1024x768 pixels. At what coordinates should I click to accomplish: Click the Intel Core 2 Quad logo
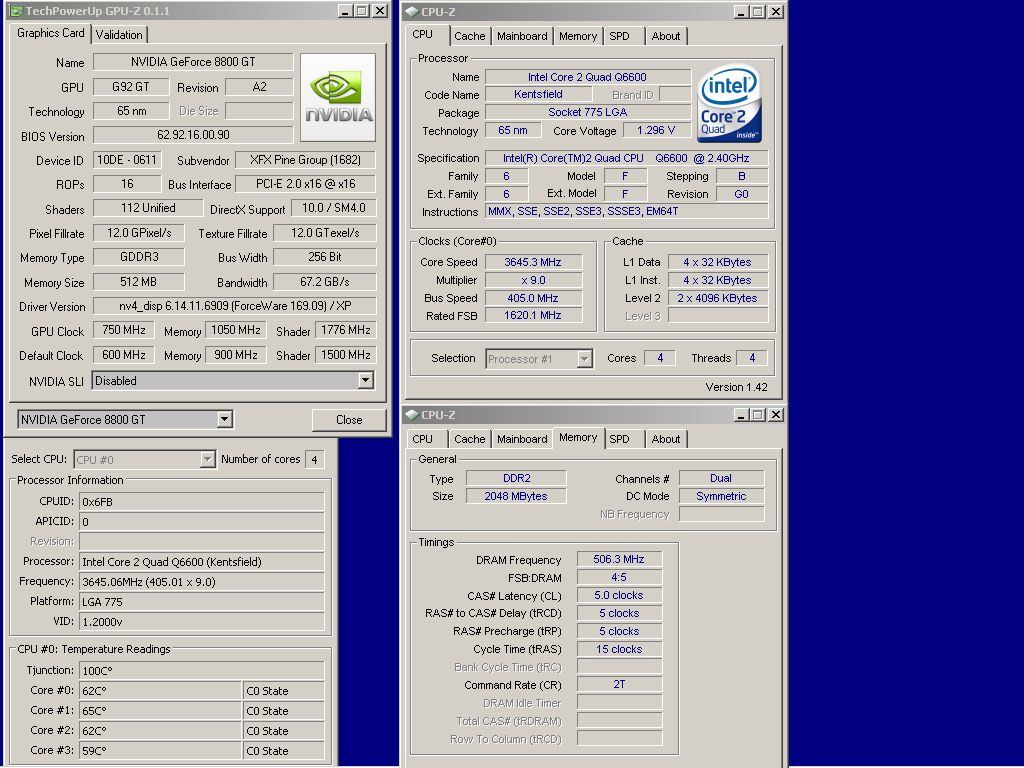coord(729,103)
